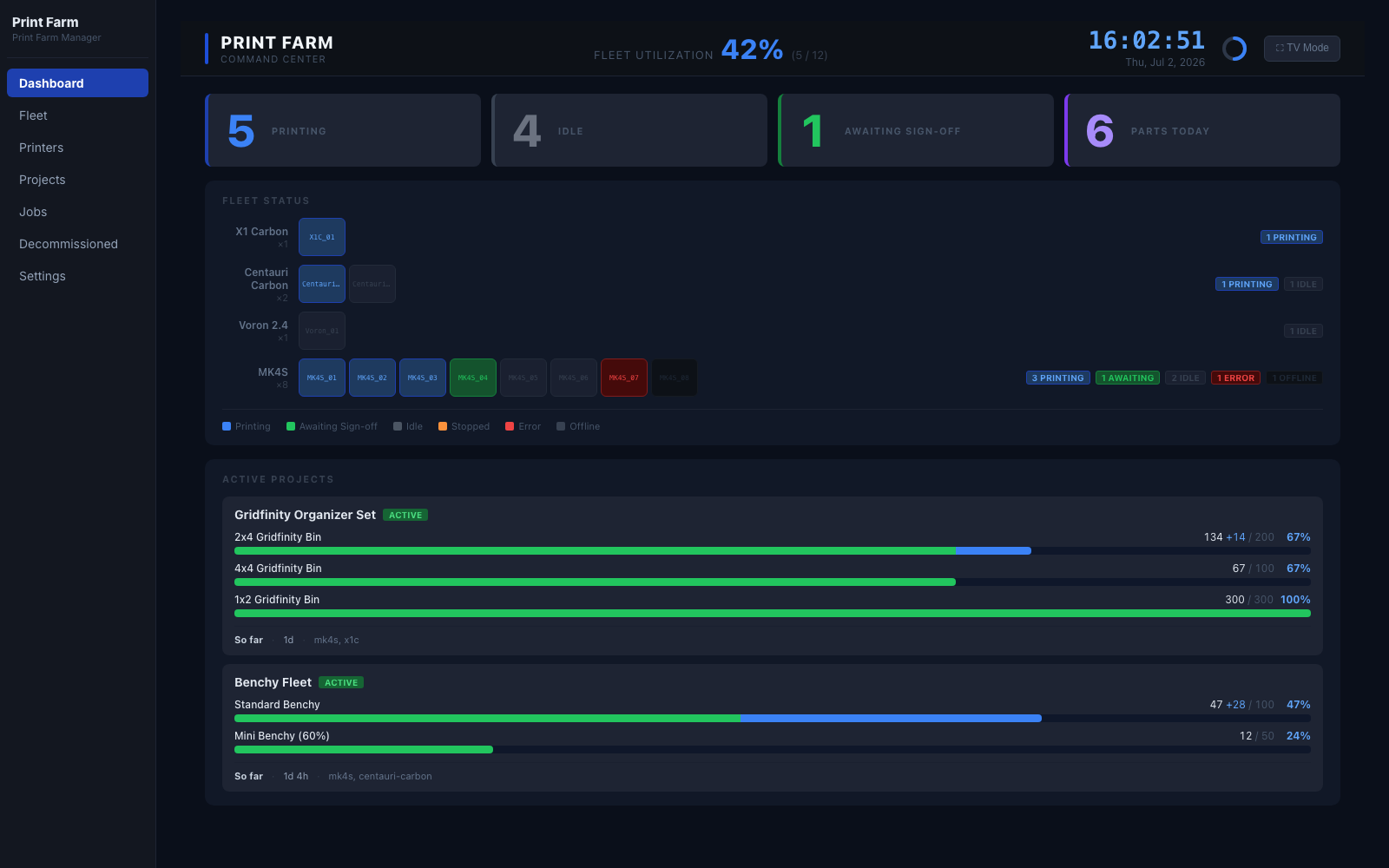Screen dimensions: 1389x868
Task: Open the X1C_01 printer tile
Action: point(322,237)
